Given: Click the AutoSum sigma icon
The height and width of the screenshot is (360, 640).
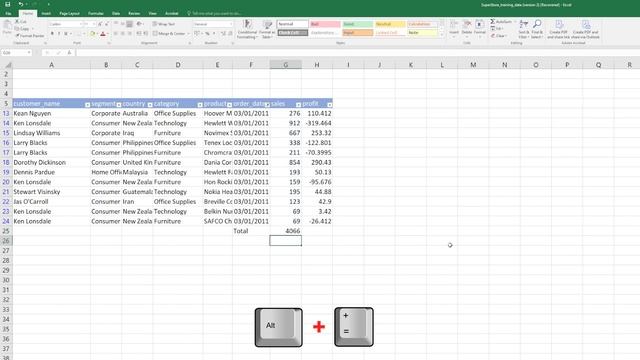Looking at the screenshot, I should tap(493, 21).
